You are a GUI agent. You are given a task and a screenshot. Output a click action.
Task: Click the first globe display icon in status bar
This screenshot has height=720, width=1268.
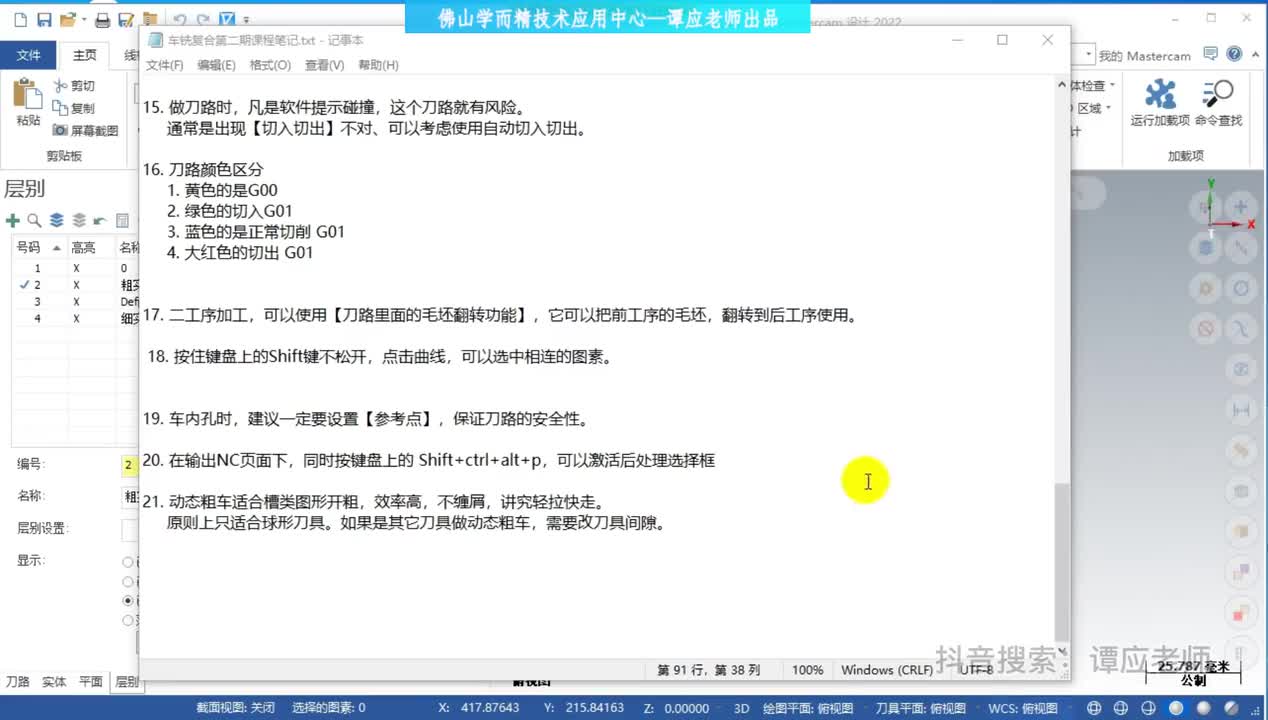pyautogui.click(x=1094, y=708)
